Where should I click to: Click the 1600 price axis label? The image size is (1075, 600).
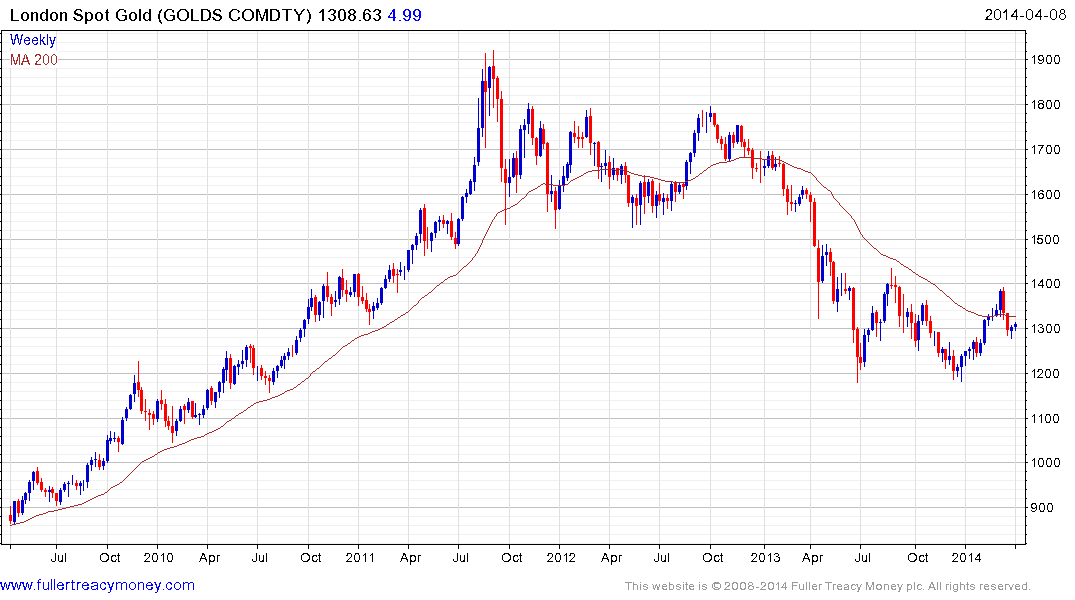tap(1046, 195)
